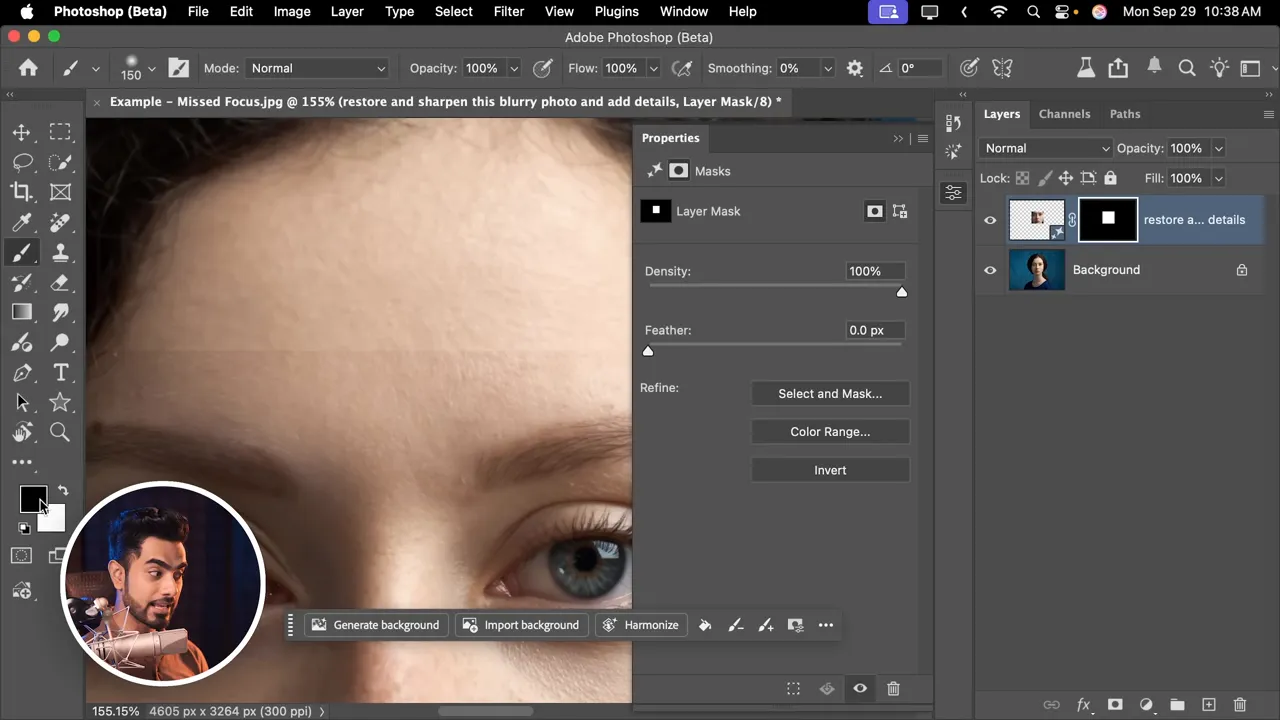1280x720 pixels.
Task: Open layer Fill dropdown arrow
Action: [1218, 178]
